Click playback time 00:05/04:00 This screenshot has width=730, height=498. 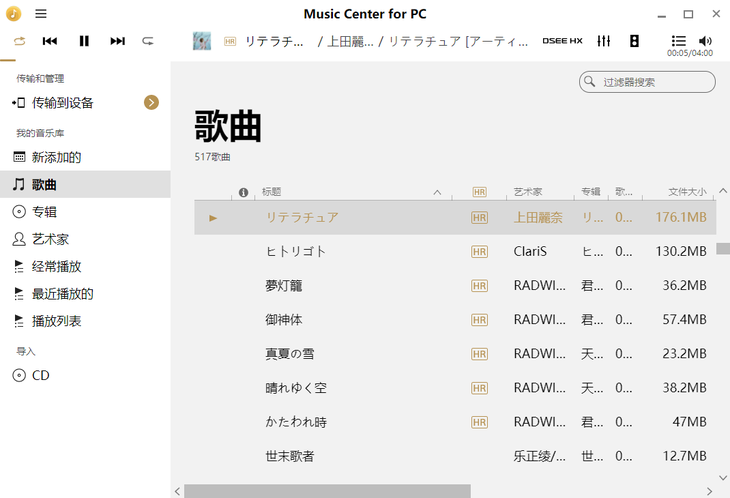pyautogui.click(x=689, y=53)
